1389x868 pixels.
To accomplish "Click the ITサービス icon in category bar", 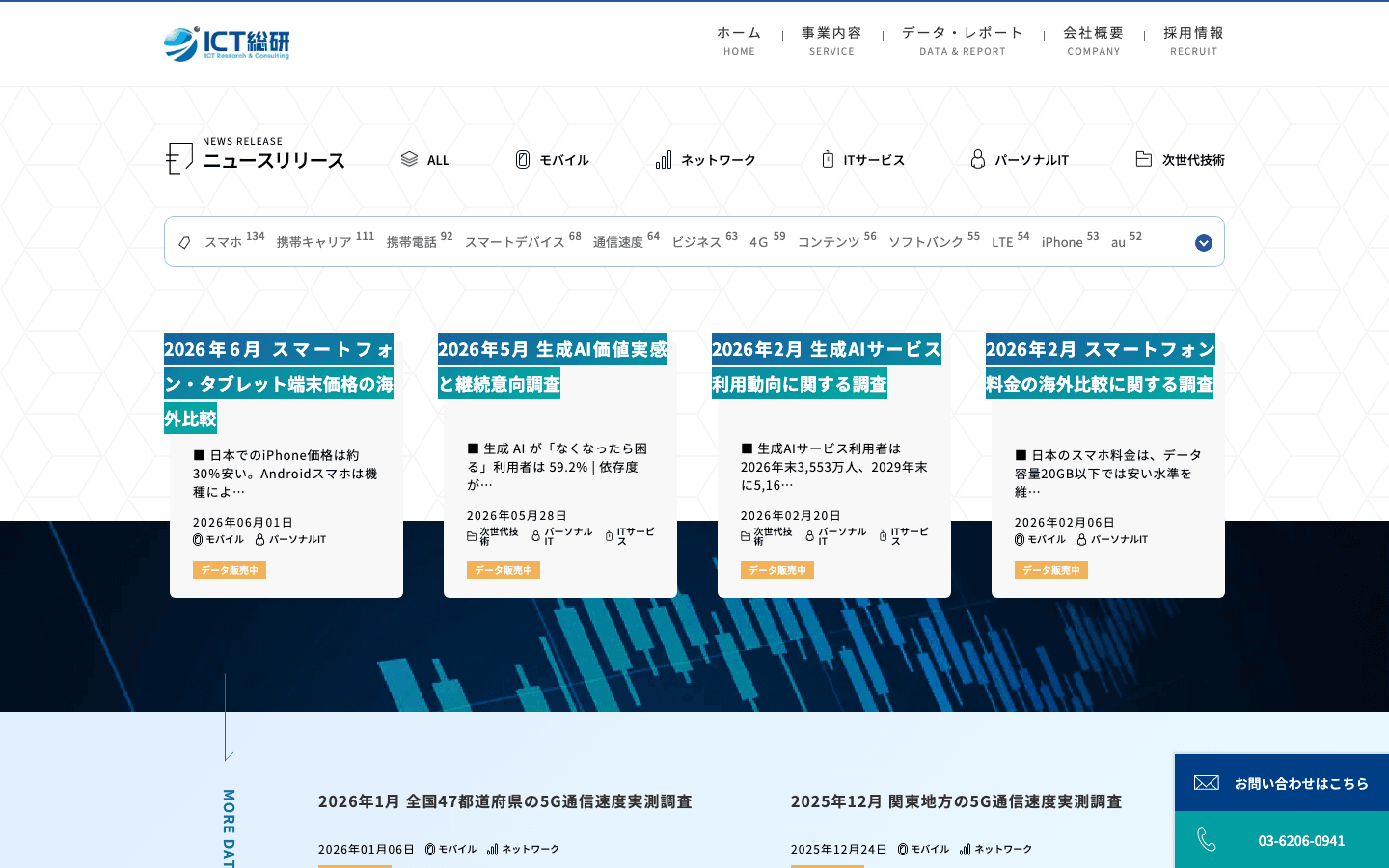I will click(x=828, y=159).
